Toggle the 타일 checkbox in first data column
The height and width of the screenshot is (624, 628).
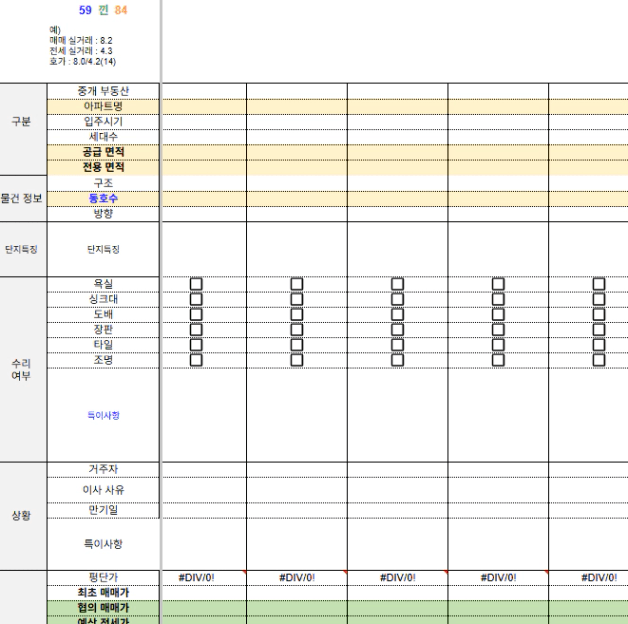196,345
